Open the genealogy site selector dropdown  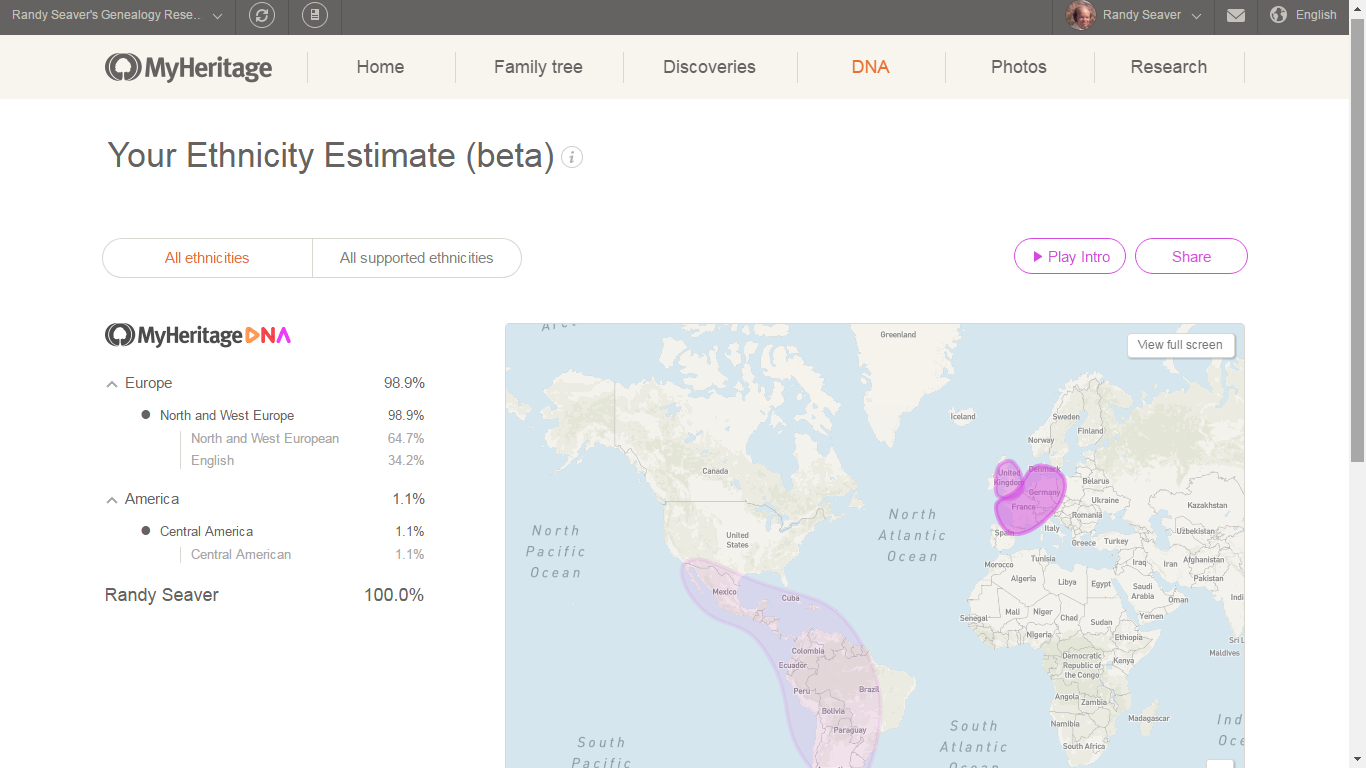click(217, 16)
